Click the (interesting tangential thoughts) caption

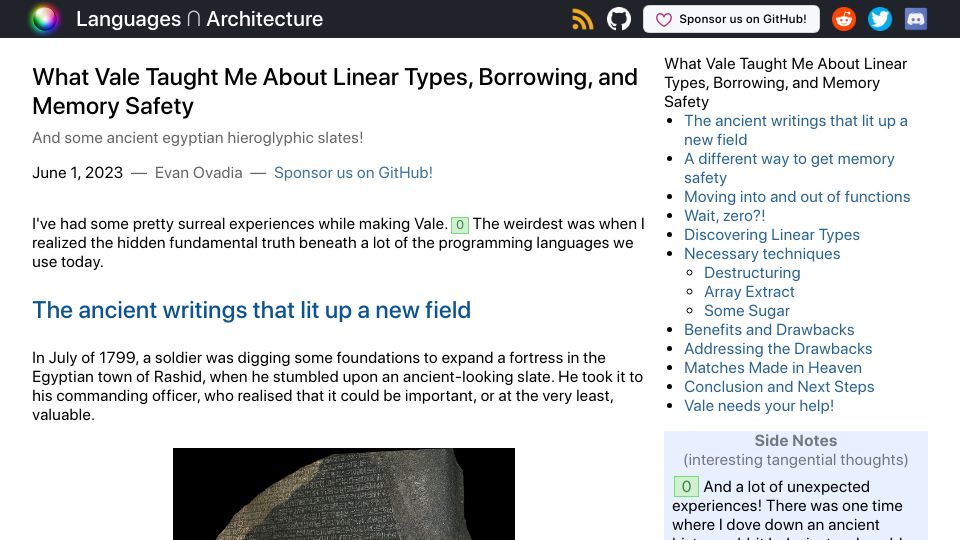(795, 459)
